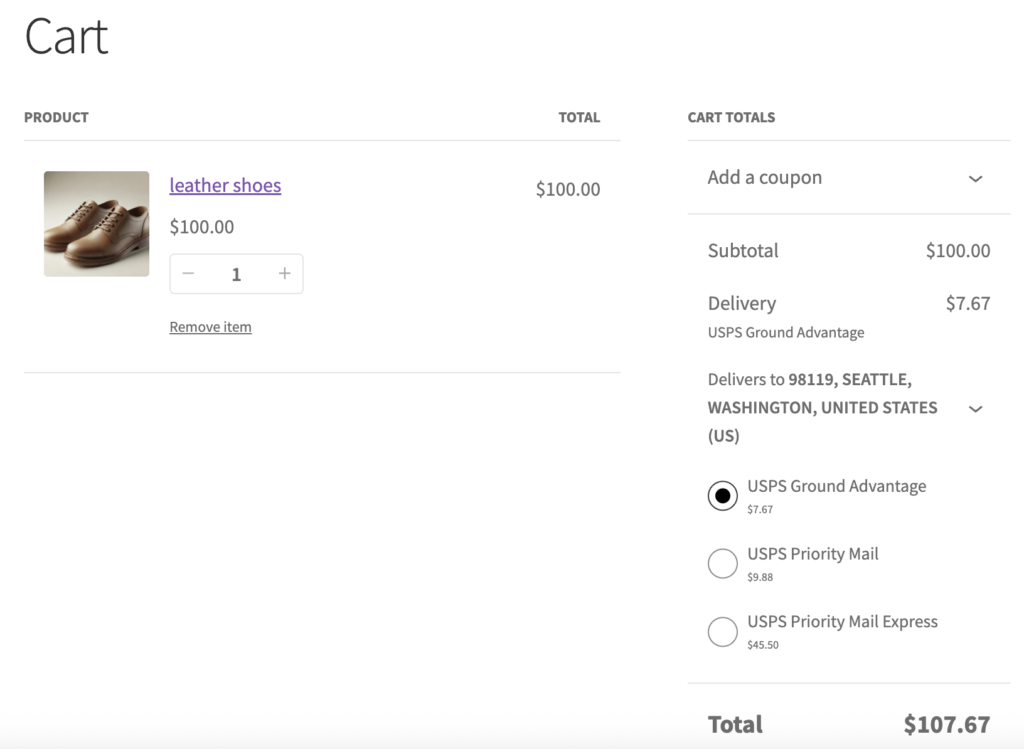
Task: Open the leather shoes product link
Action: 225,186
